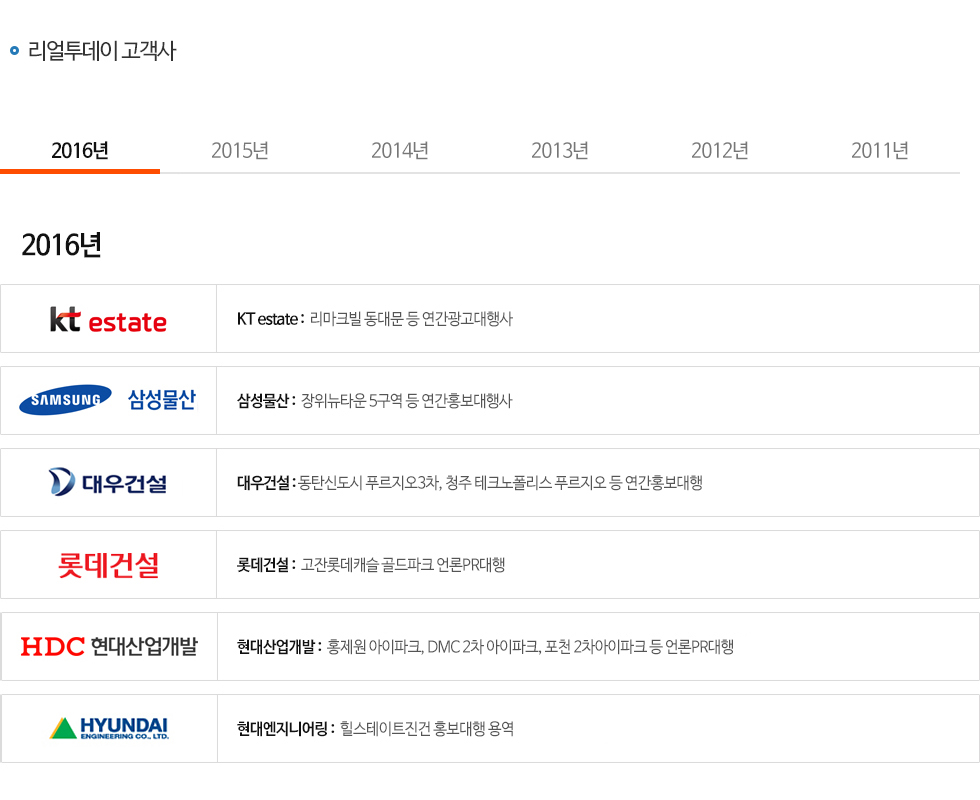Image resolution: width=980 pixels, height=800 pixels.
Task: Click the blue bullet before 리얼투데이 고객사
Action: pyautogui.click(x=14, y=51)
